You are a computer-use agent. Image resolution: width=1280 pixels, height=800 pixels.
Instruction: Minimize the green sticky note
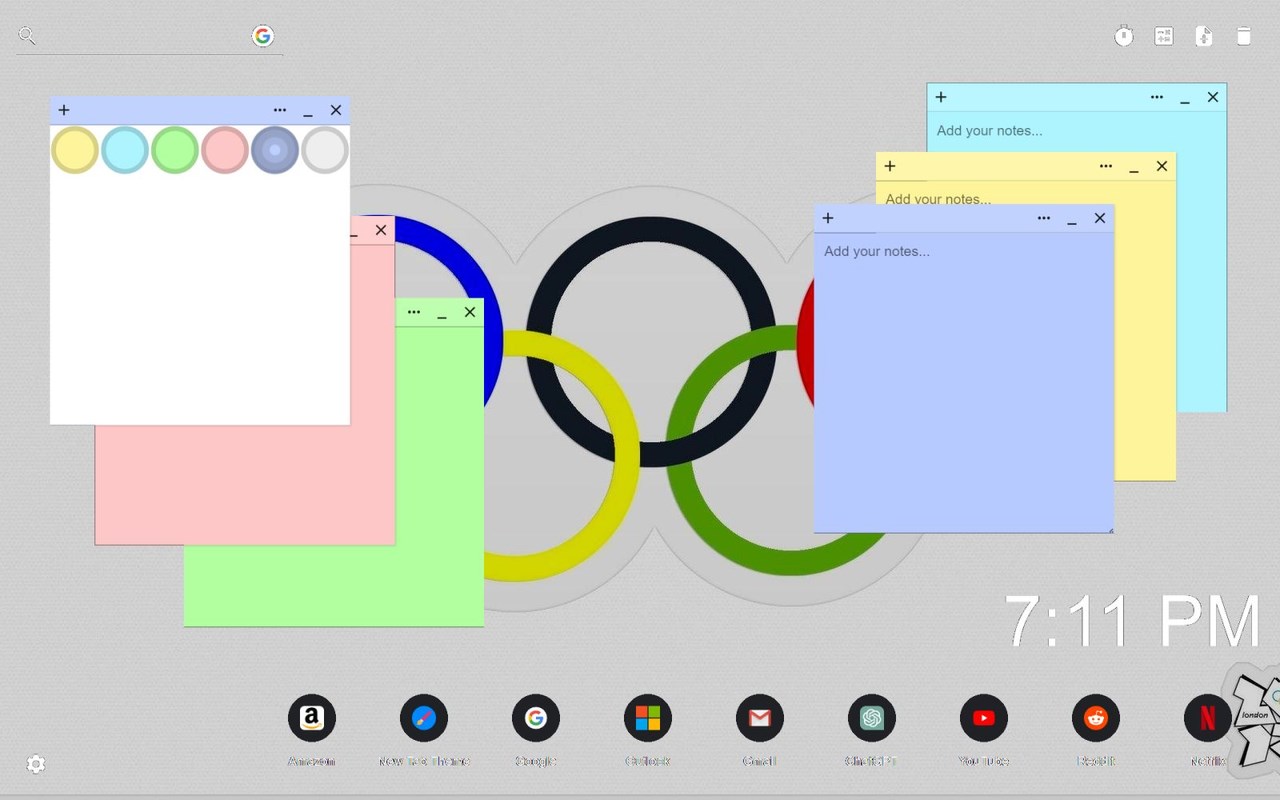click(x=442, y=312)
